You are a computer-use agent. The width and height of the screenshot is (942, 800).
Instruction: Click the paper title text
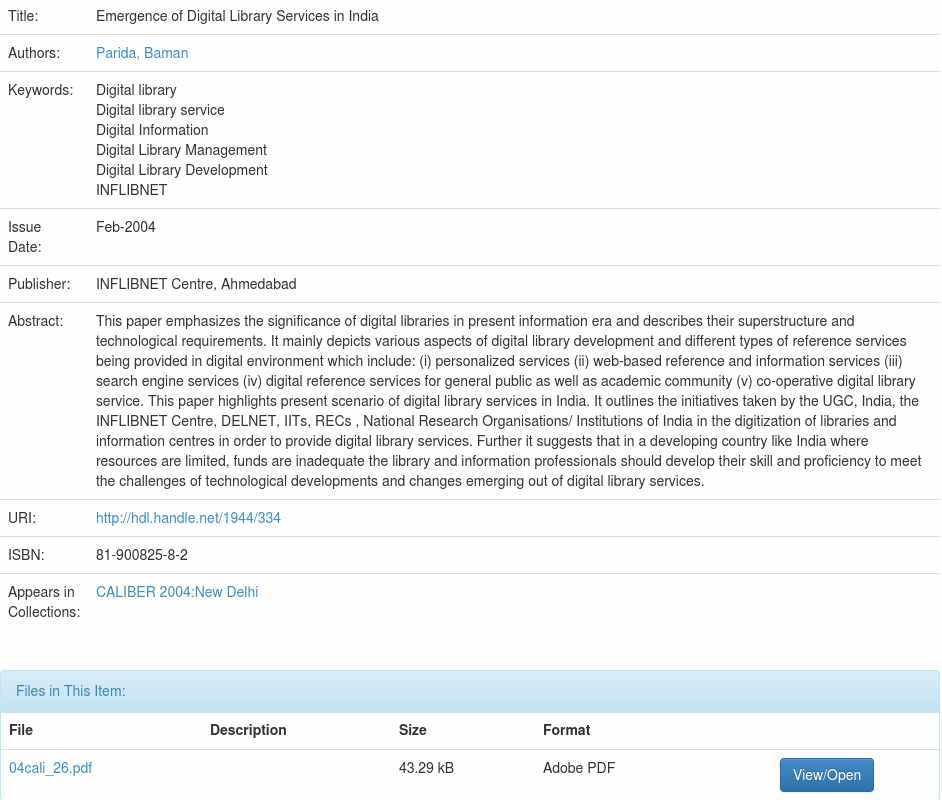(x=237, y=16)
